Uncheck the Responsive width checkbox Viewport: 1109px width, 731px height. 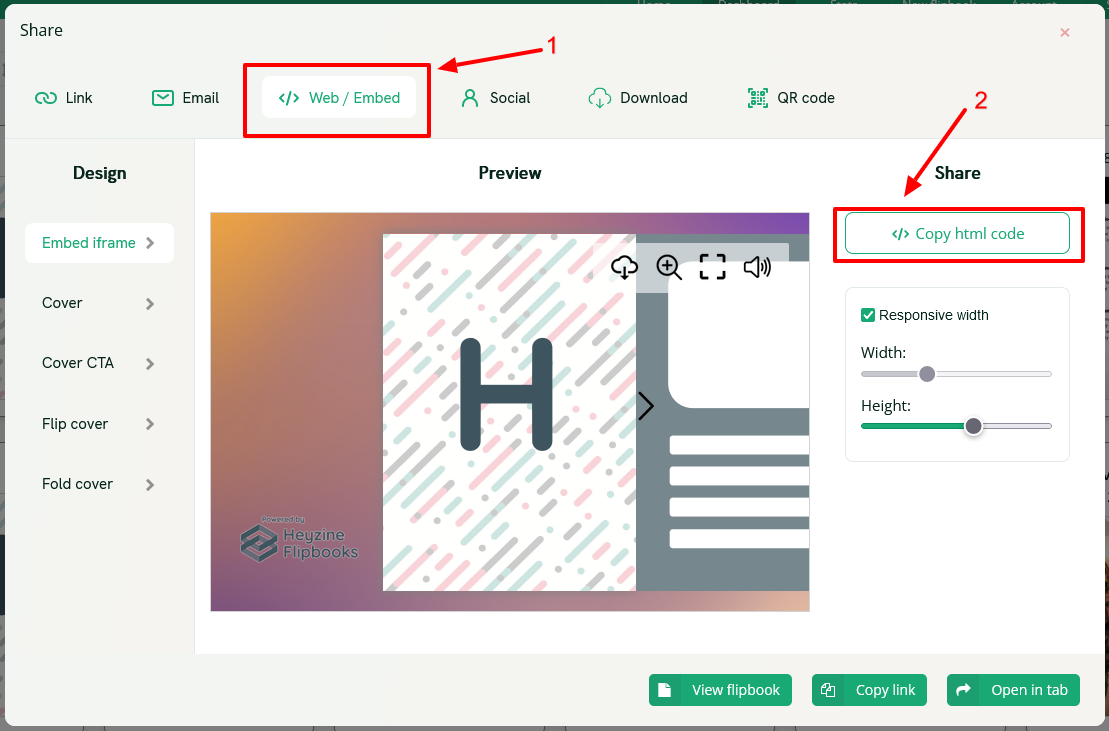(868, 315)
